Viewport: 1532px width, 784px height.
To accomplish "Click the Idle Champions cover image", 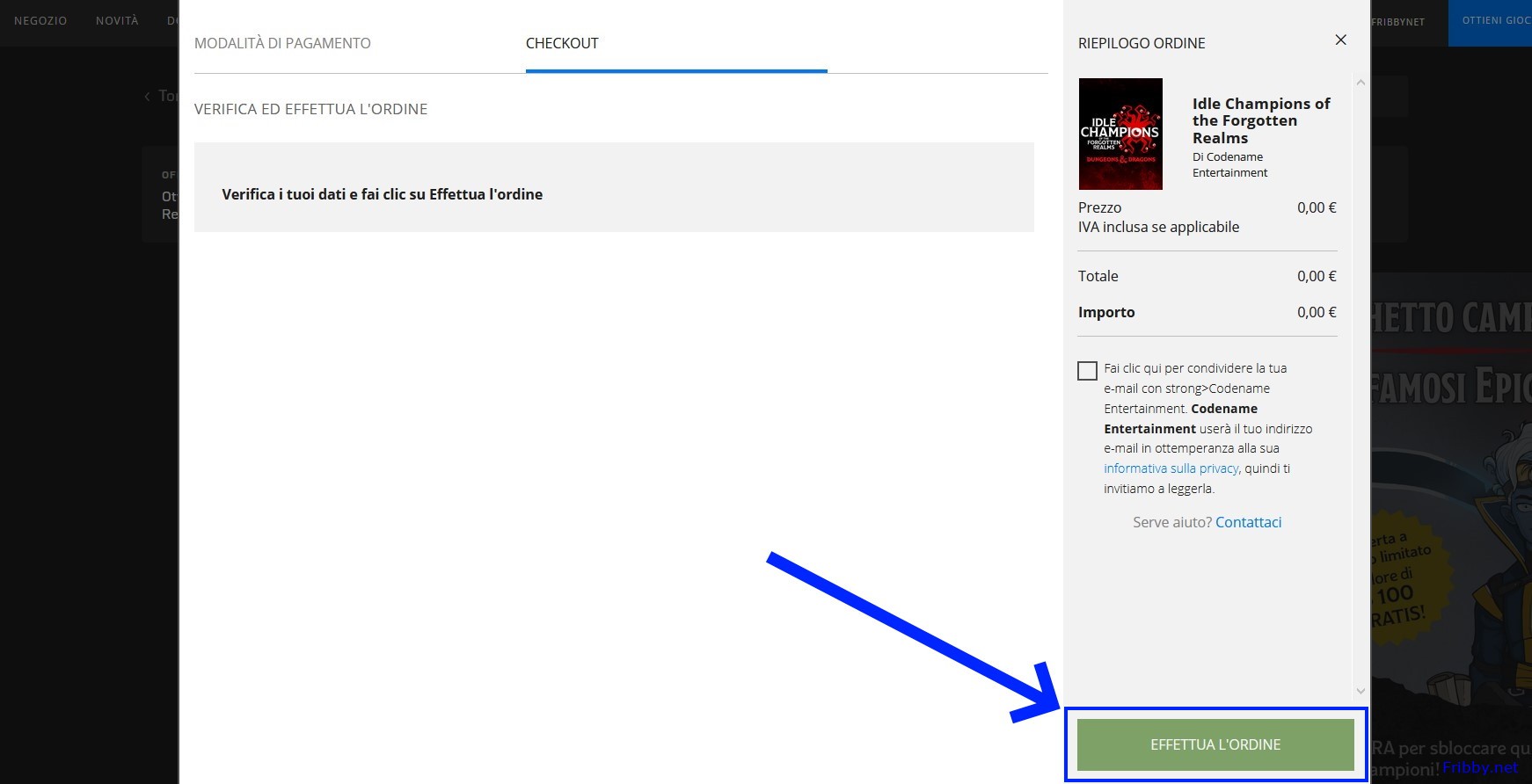I will point(1120,134).
